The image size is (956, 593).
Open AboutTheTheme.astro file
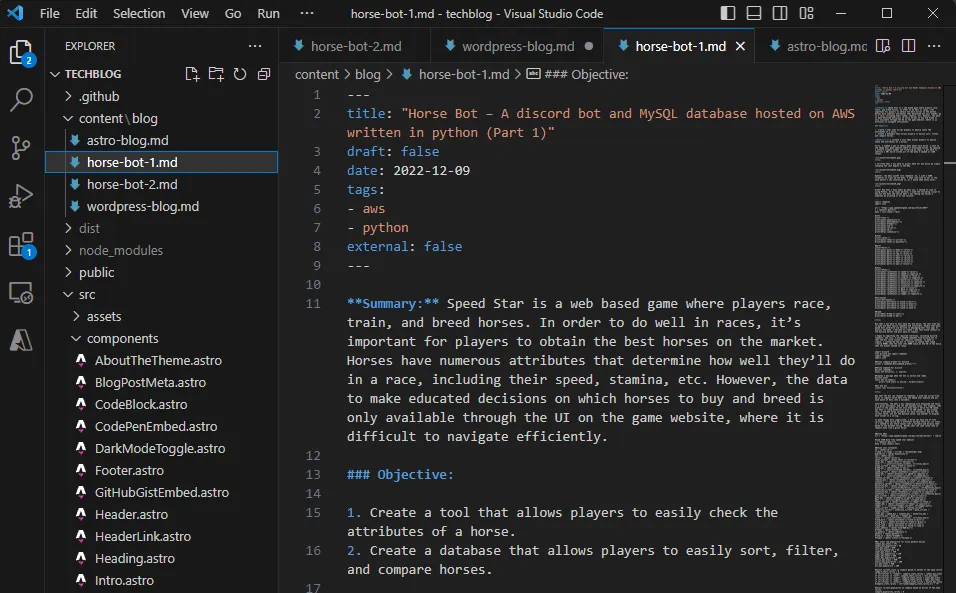(x=162, y=360)
